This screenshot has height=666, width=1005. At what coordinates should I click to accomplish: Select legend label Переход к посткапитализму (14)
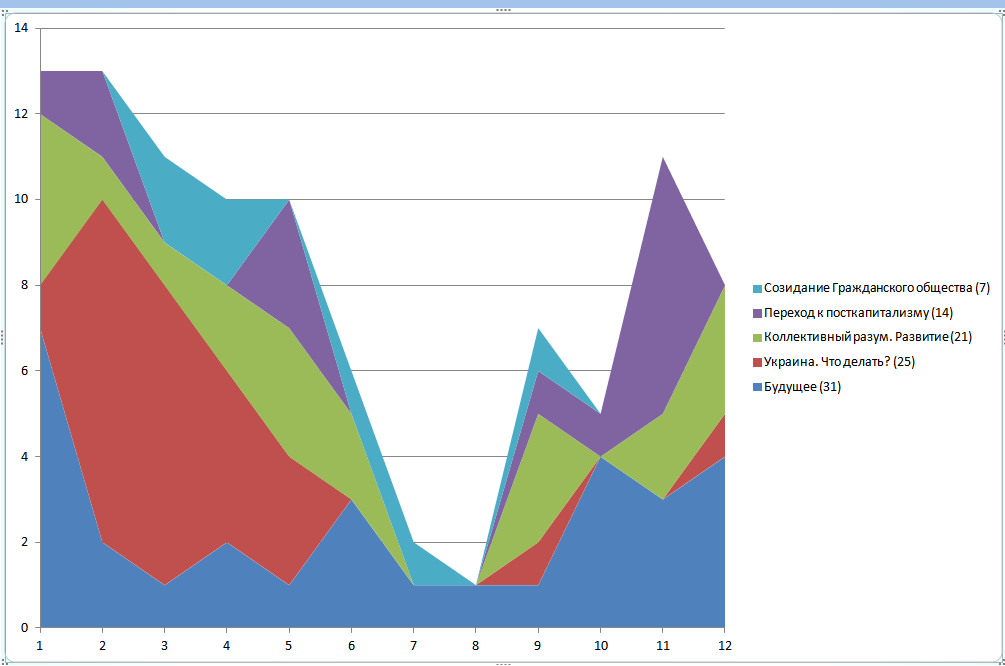tap(859, 313)
